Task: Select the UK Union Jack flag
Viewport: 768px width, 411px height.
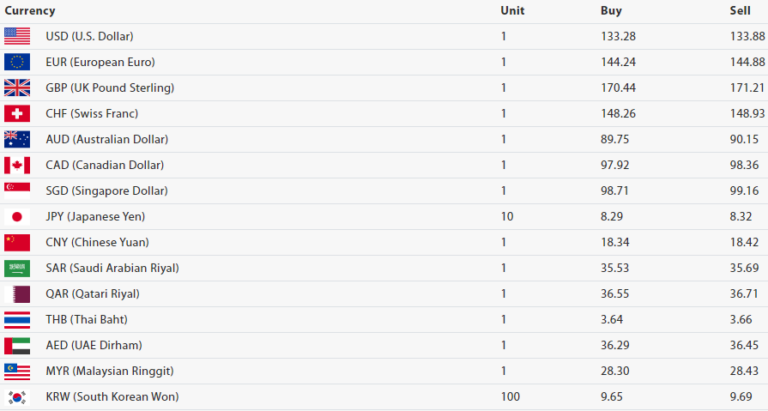Action: [17, 88]
